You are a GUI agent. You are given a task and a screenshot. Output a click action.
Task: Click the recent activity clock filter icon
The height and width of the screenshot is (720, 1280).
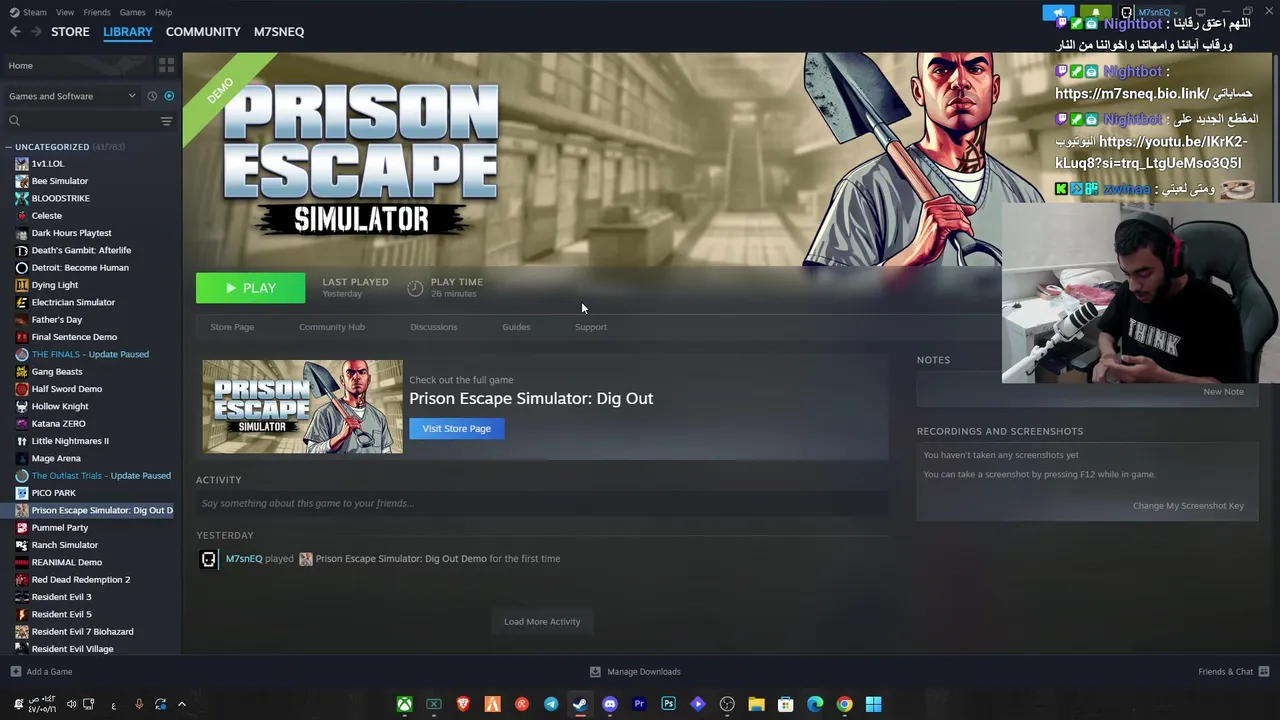[x=152, y=96]
